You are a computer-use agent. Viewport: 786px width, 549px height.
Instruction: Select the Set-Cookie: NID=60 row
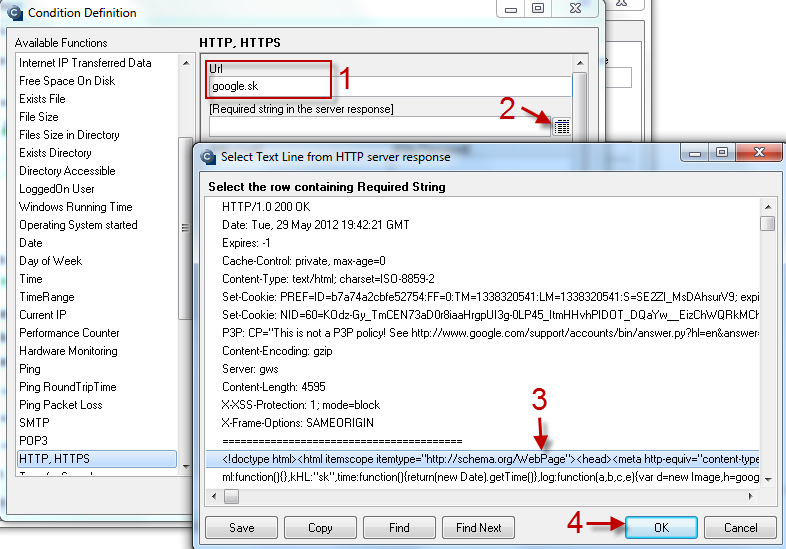(482, 315)
